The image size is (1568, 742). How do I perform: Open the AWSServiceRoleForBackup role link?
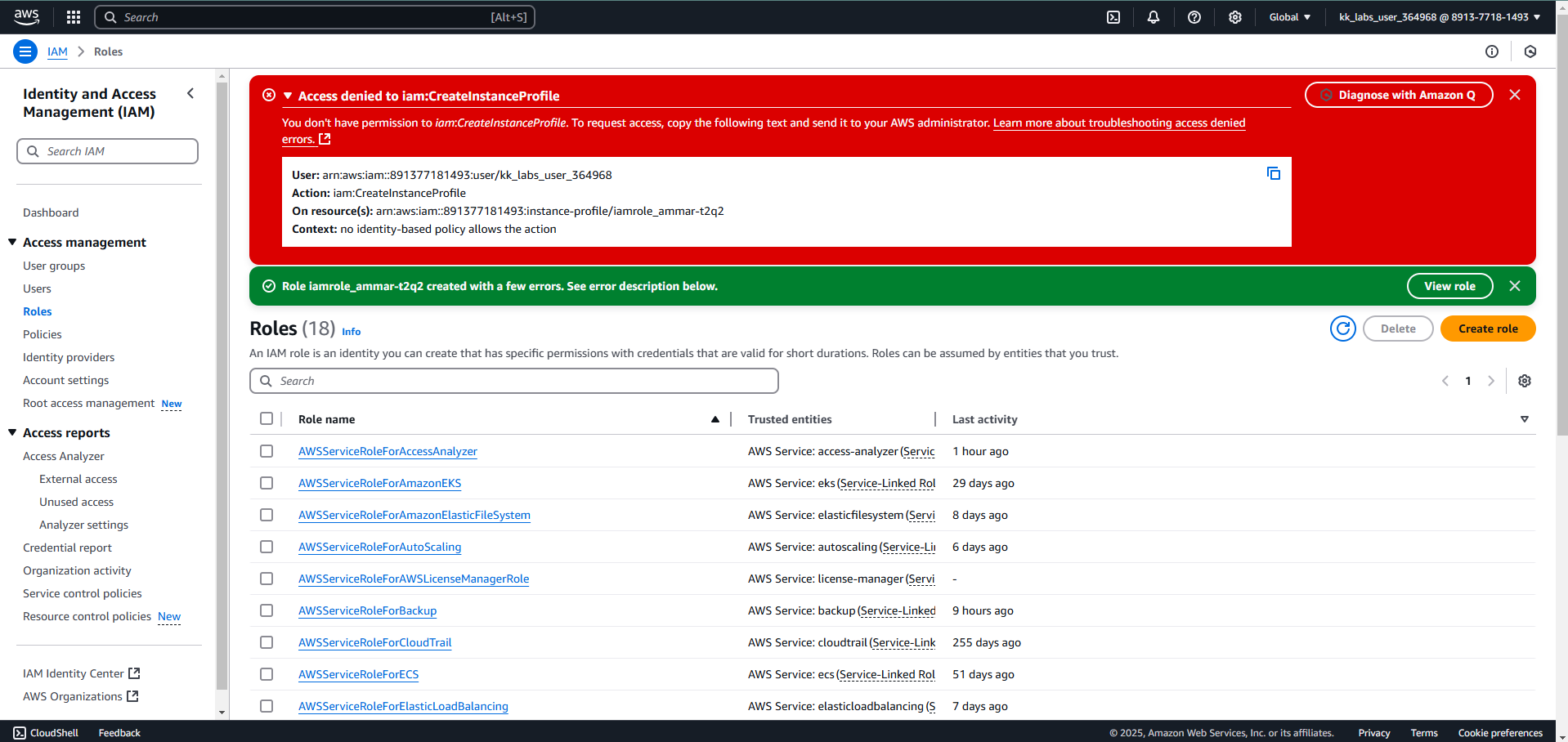[x=367, y=610]
